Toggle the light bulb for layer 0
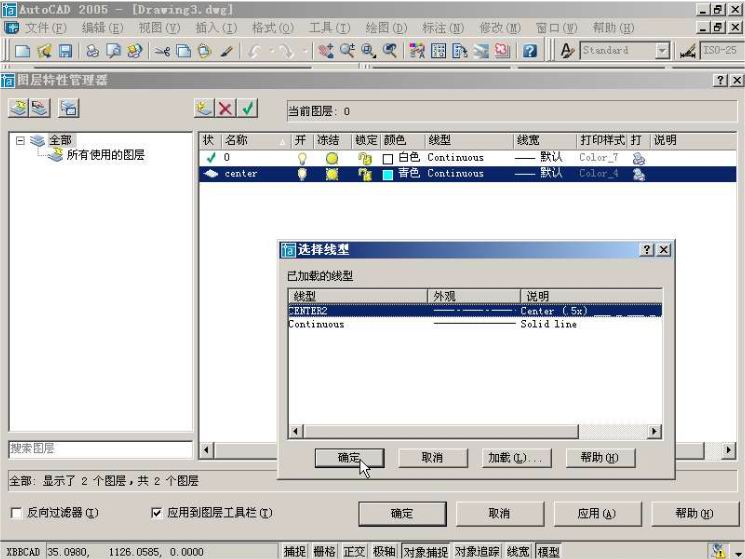 (302, 158)
